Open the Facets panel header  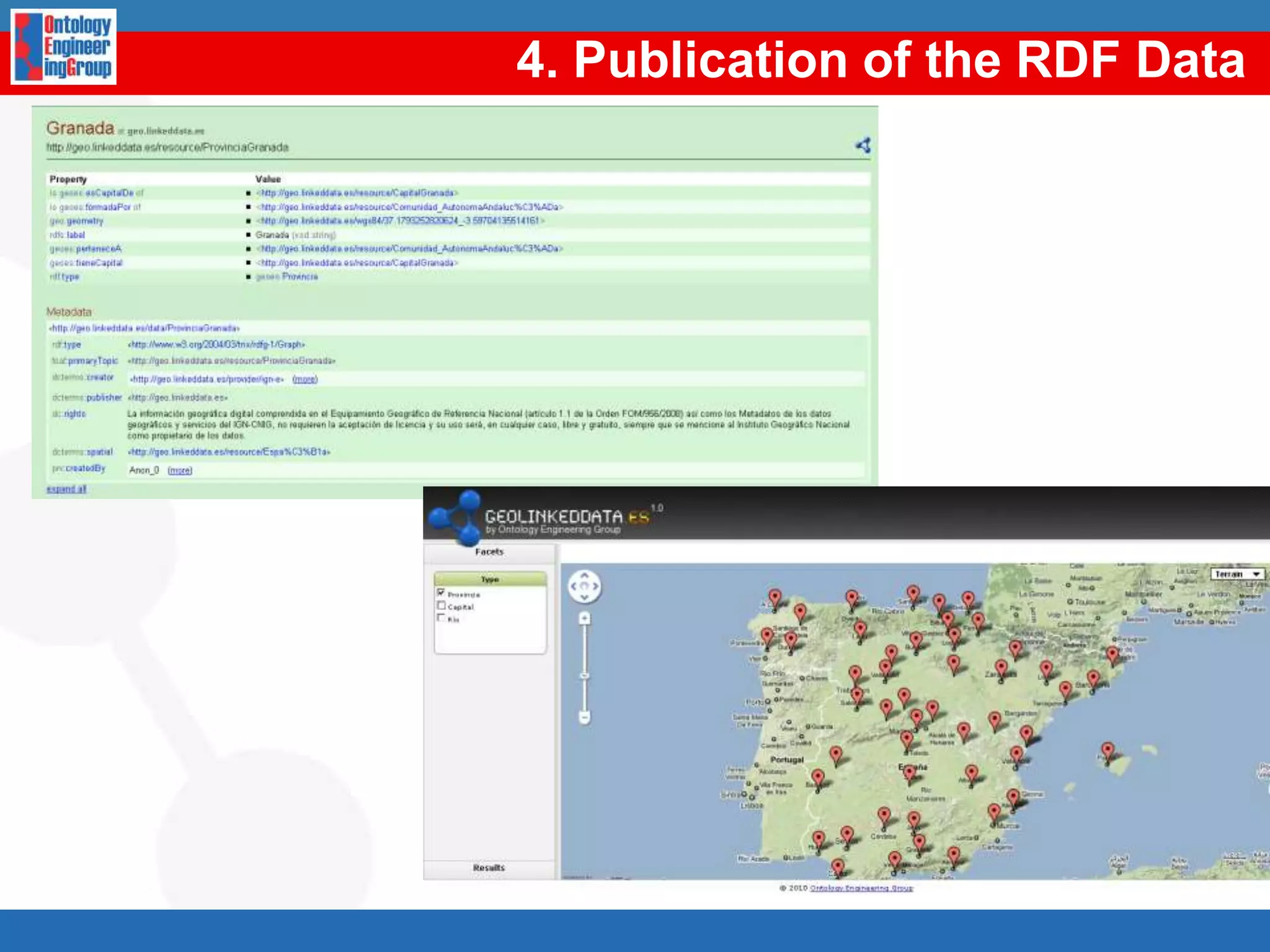489,552
